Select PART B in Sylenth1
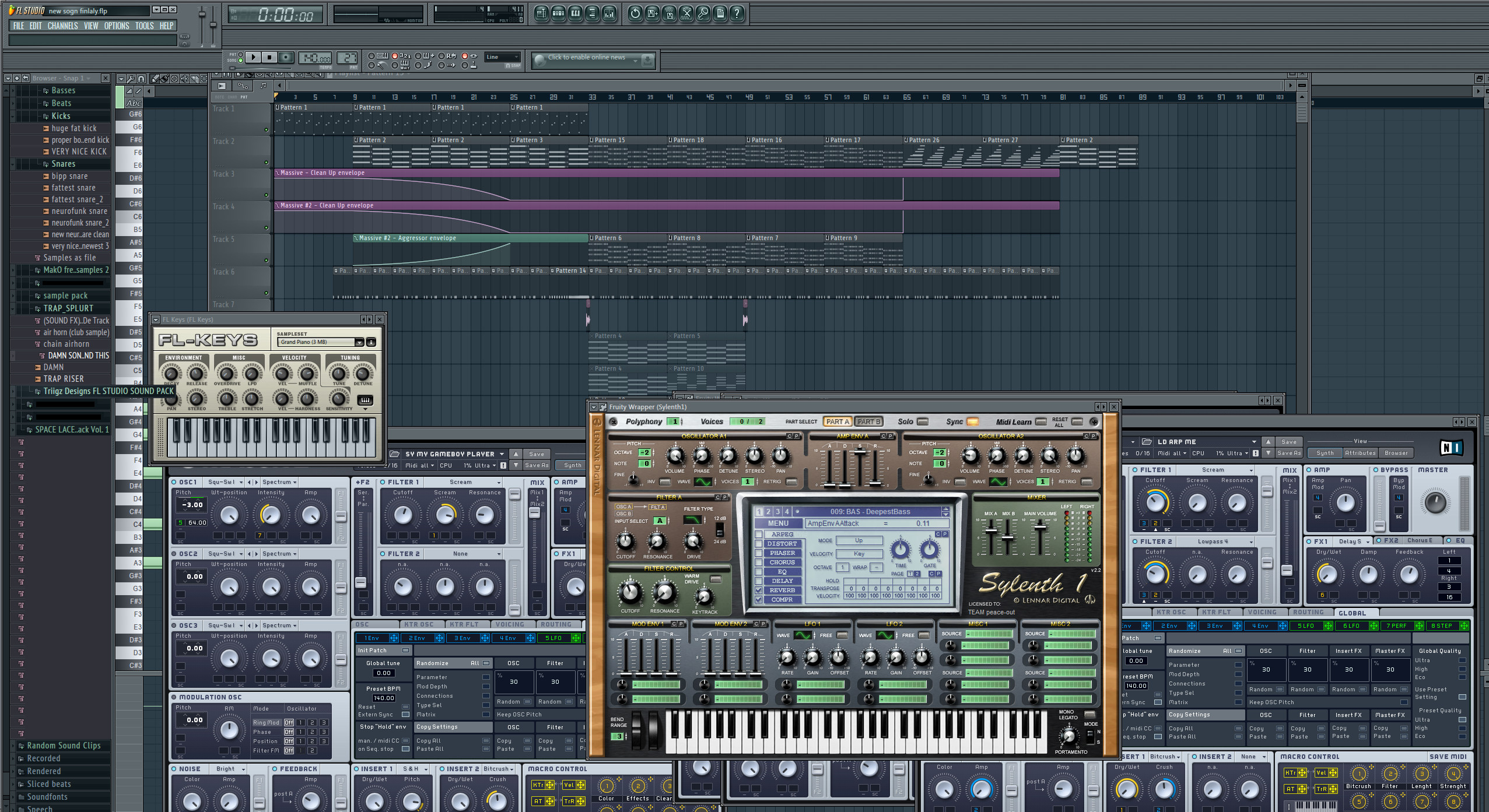This screenshot has width=1489, height=812. [x=868, y=421]
